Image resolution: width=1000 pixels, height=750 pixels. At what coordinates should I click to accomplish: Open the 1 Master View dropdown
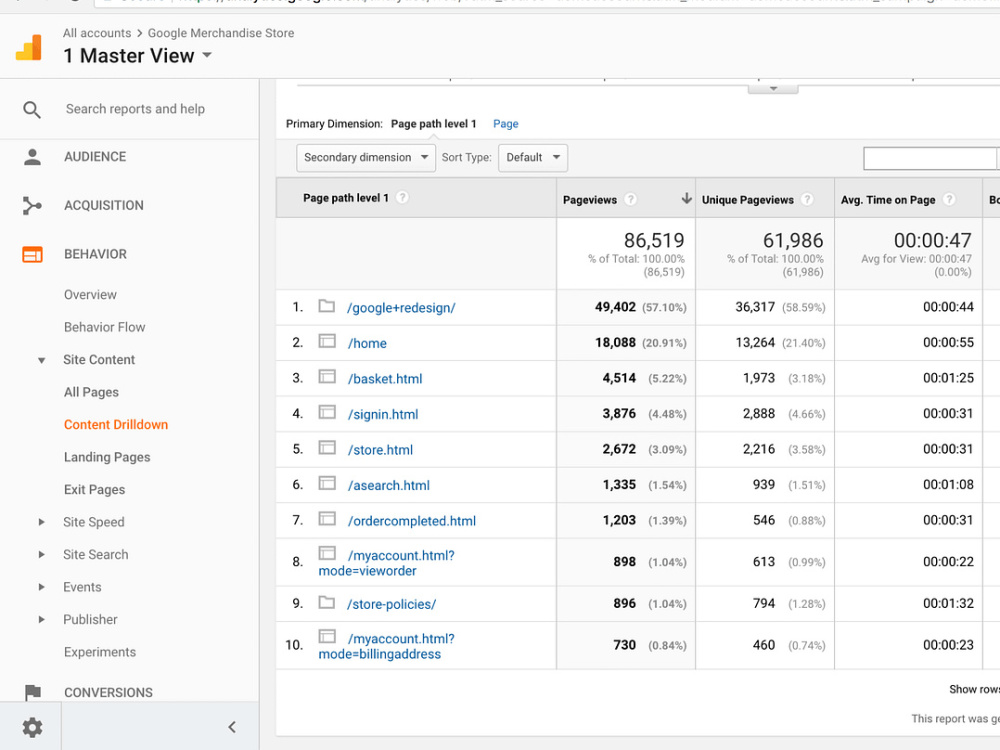(x=138, y=56)
